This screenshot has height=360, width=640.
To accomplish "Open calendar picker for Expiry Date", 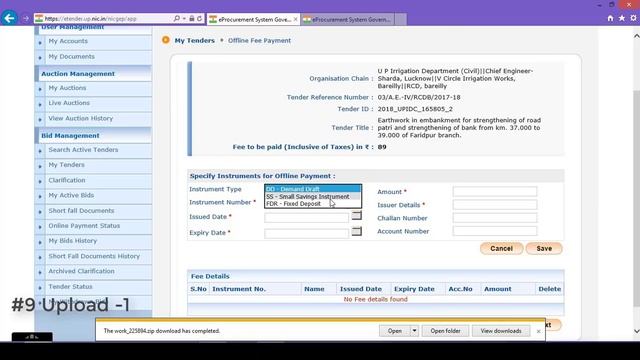I will (356, 231).
